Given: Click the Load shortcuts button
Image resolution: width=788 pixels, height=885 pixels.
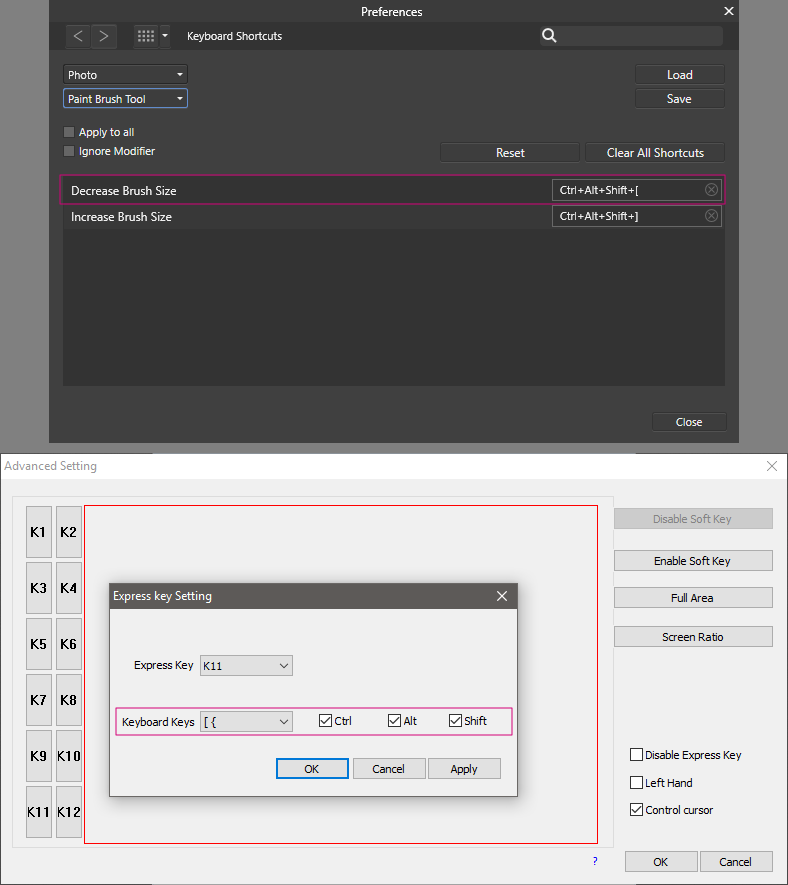Looking at the screenshot, I should 680,75.
